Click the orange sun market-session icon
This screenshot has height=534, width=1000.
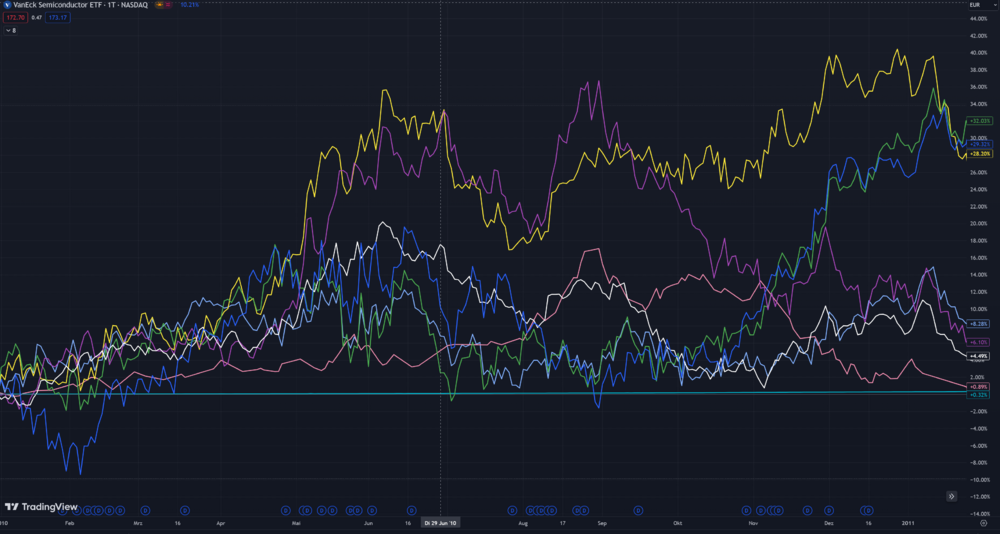pyautogui.click(x=158, y=5)
